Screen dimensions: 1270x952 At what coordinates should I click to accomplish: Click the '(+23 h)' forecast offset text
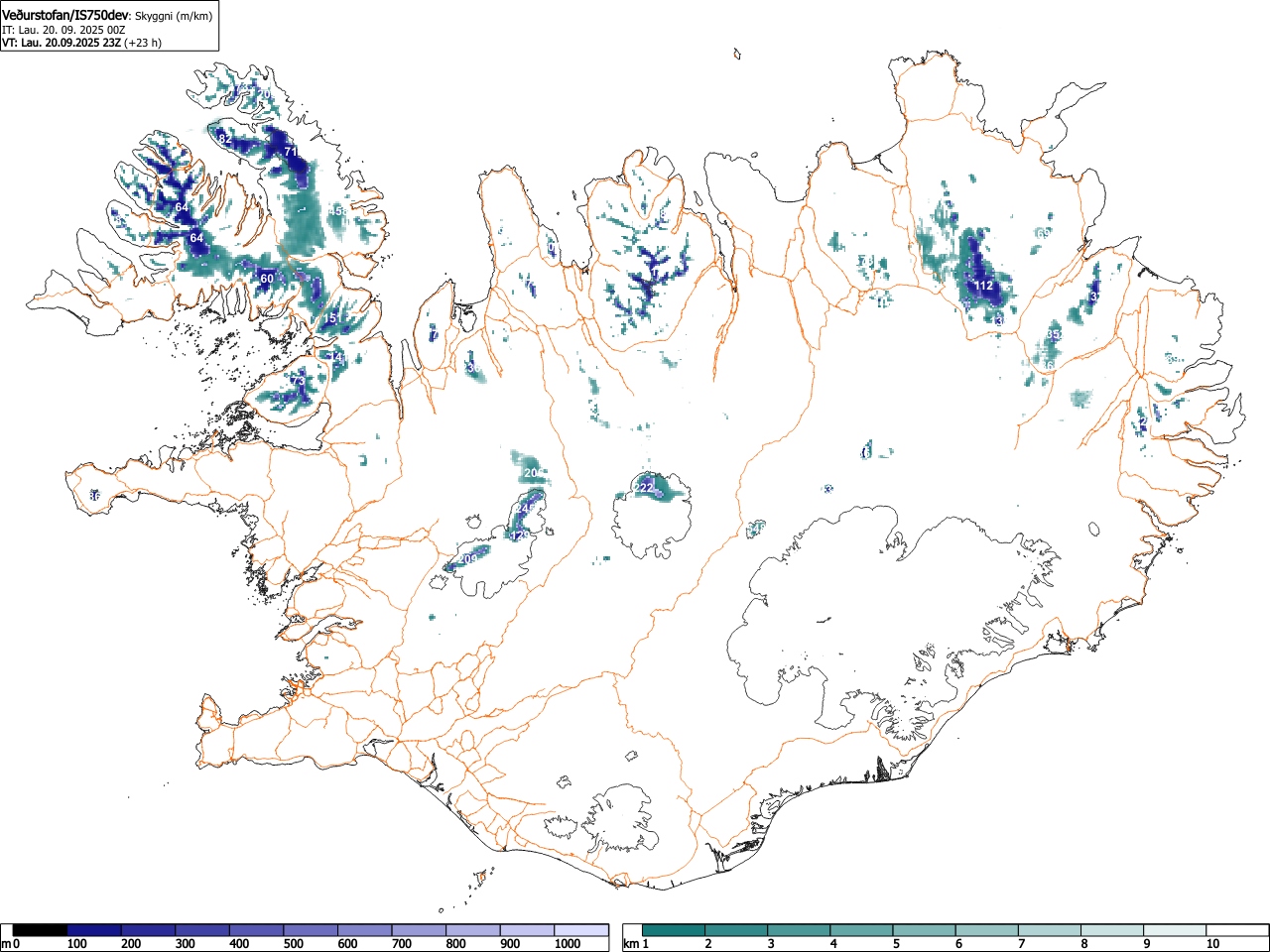point(143,43)
